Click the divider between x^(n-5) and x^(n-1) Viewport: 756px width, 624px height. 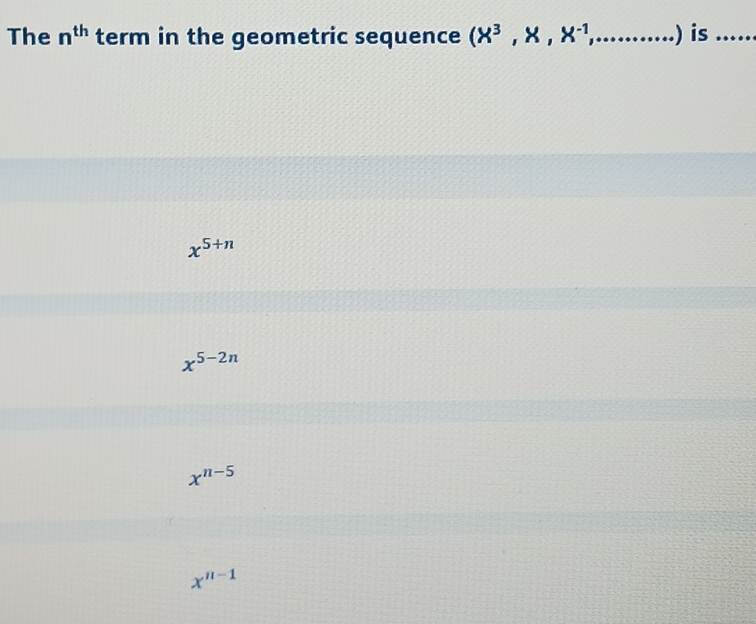tap(378, 528)
